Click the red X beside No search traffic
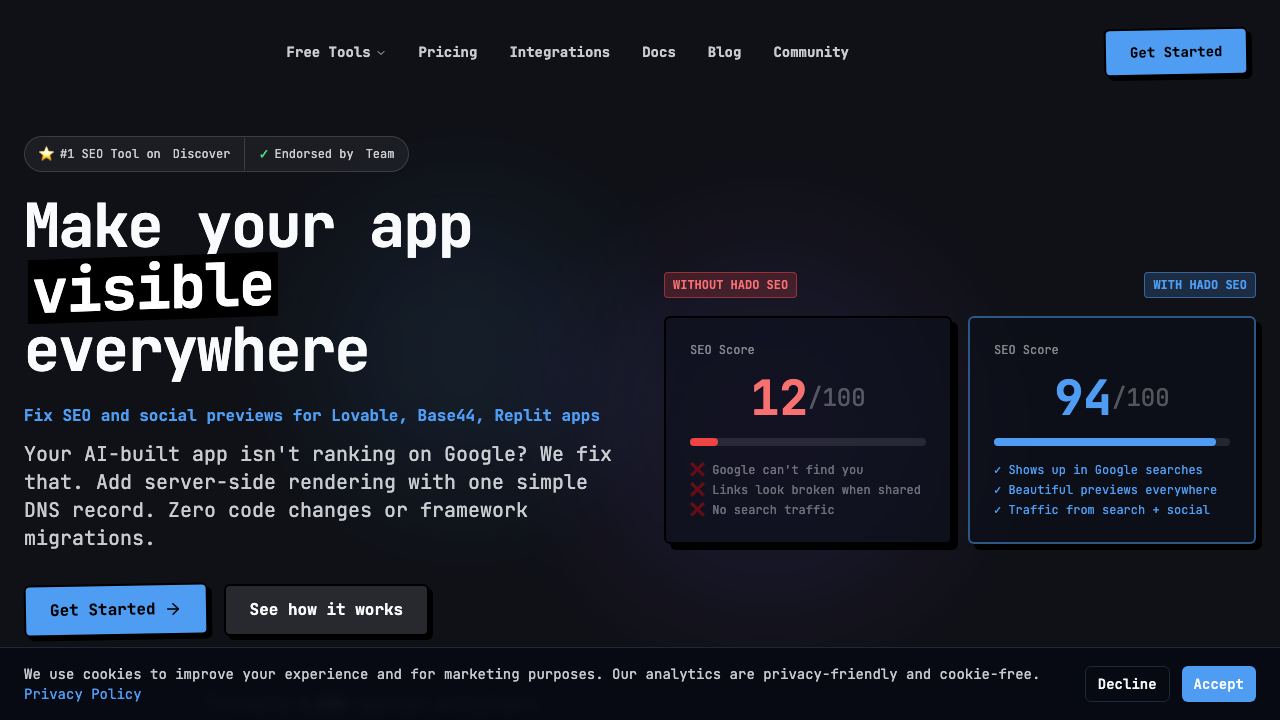This screenshot has height=720, width=1280. click(x=697, y=509)
